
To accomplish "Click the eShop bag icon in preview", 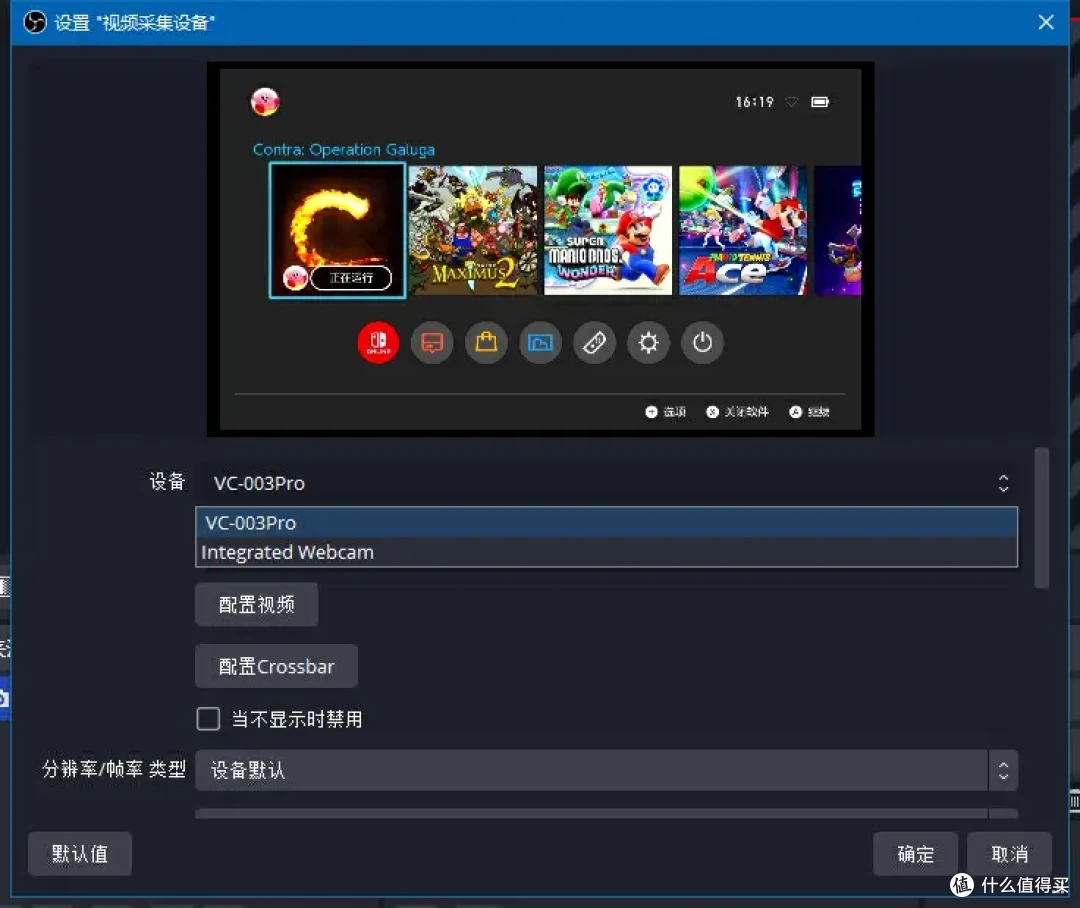I will pyautogui.click(x=486, y=342).
